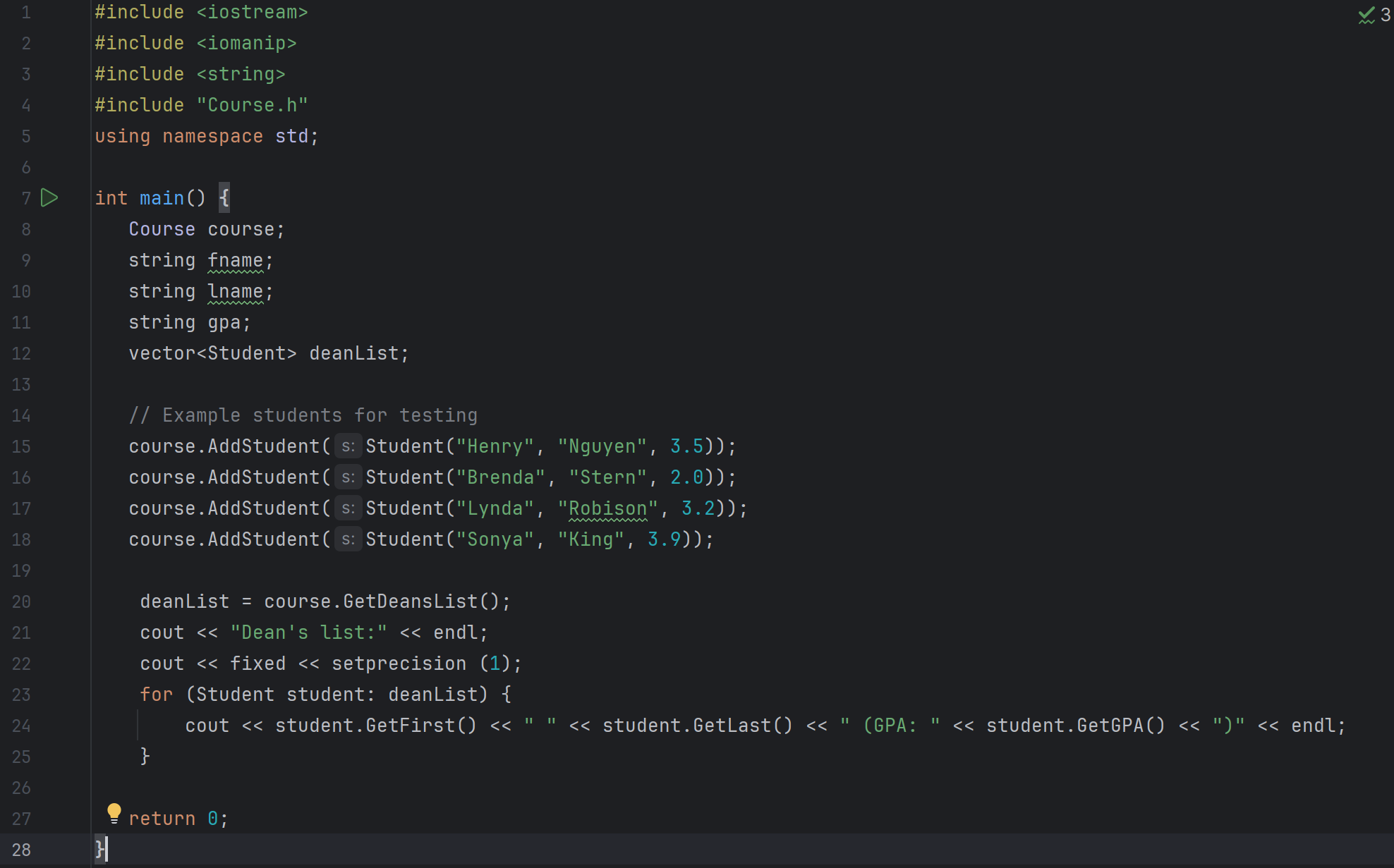Click the 's:' parameter hint on Henry line
The image size is (1394, 868).
pyautogui.click(x=348, y=446)
